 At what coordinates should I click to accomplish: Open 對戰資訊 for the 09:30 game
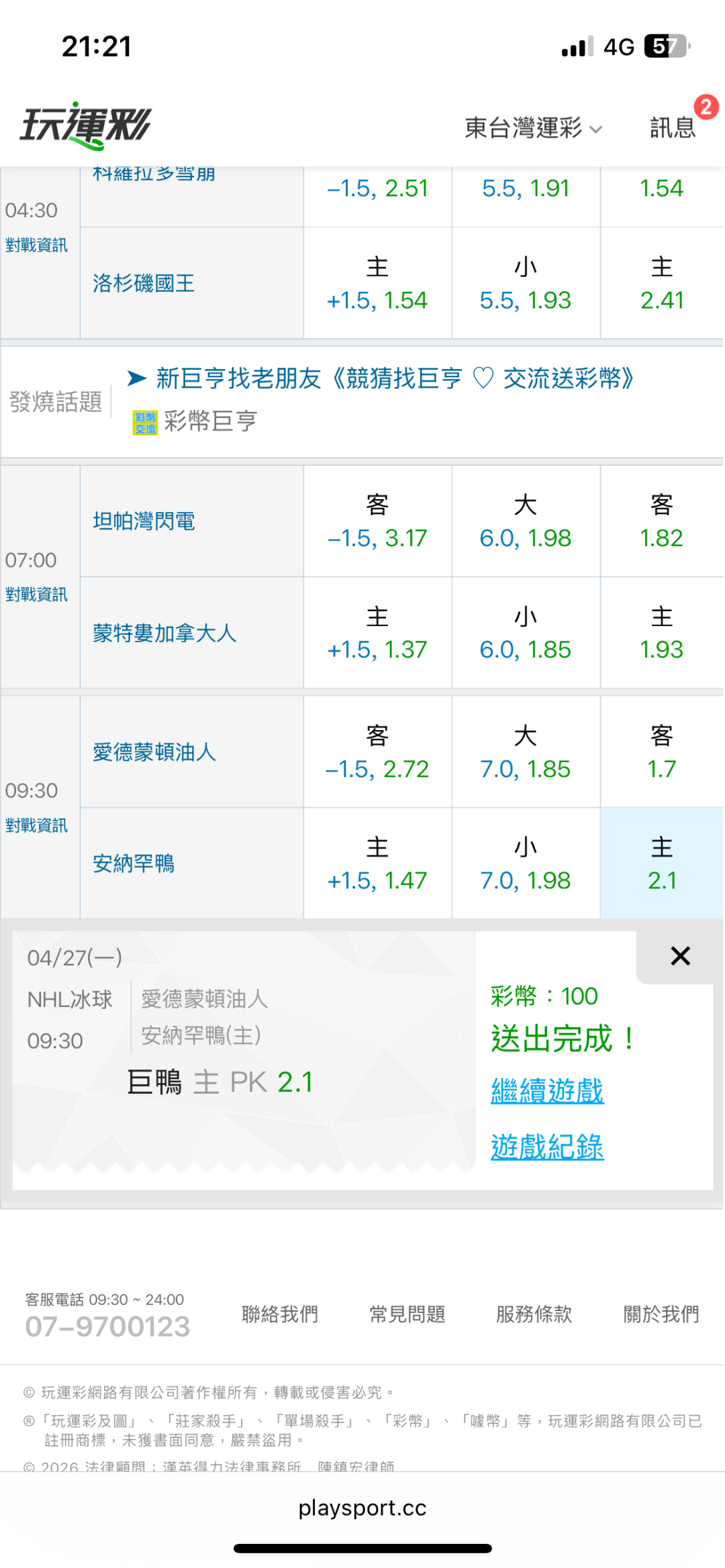coord(37,825)
